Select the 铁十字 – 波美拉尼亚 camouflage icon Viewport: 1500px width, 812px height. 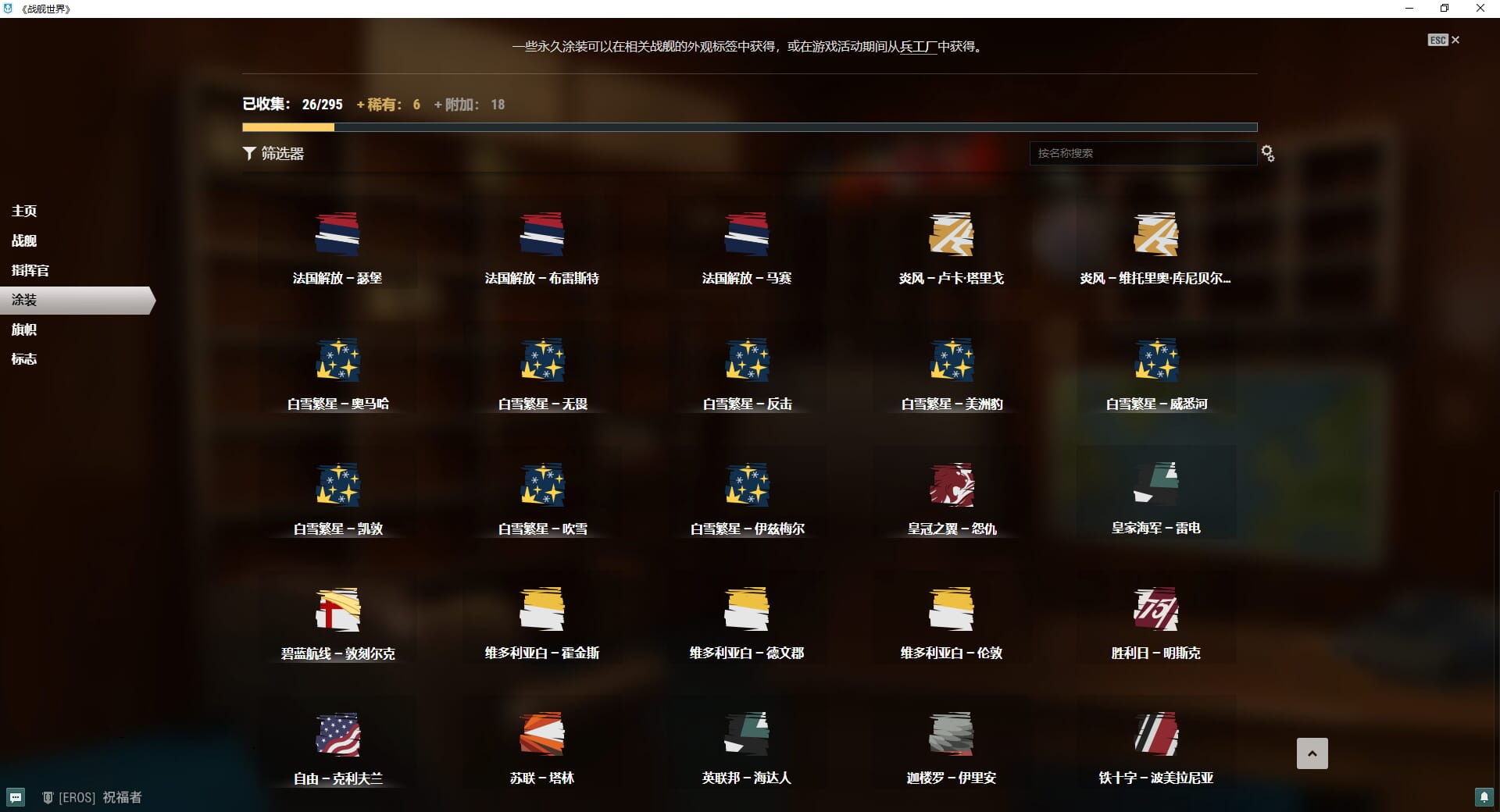1155,735
